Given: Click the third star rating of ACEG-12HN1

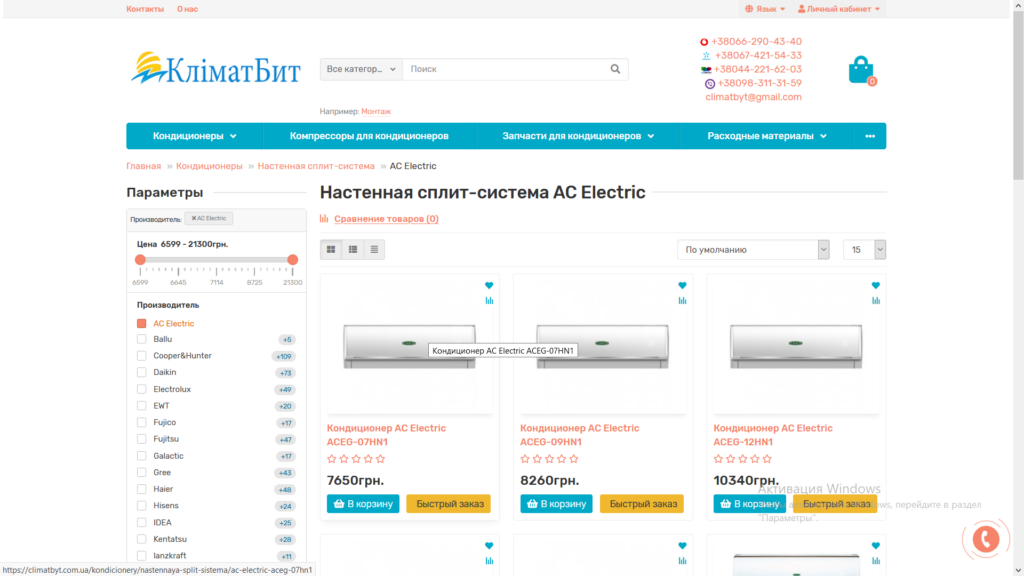Looking at the screenshot, I should 743,459.
